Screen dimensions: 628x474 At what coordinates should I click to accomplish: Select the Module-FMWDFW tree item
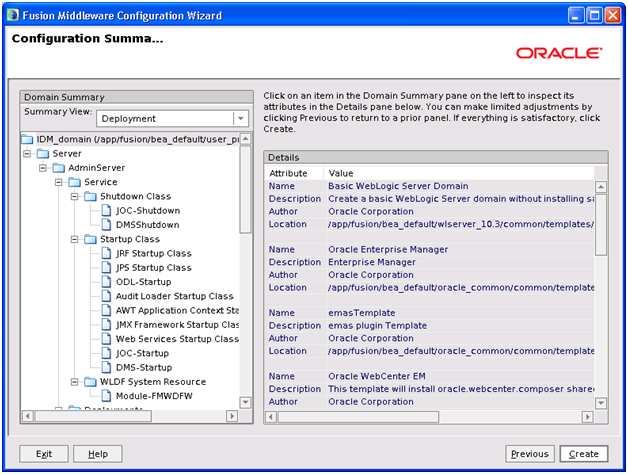[x=154, y=396]
